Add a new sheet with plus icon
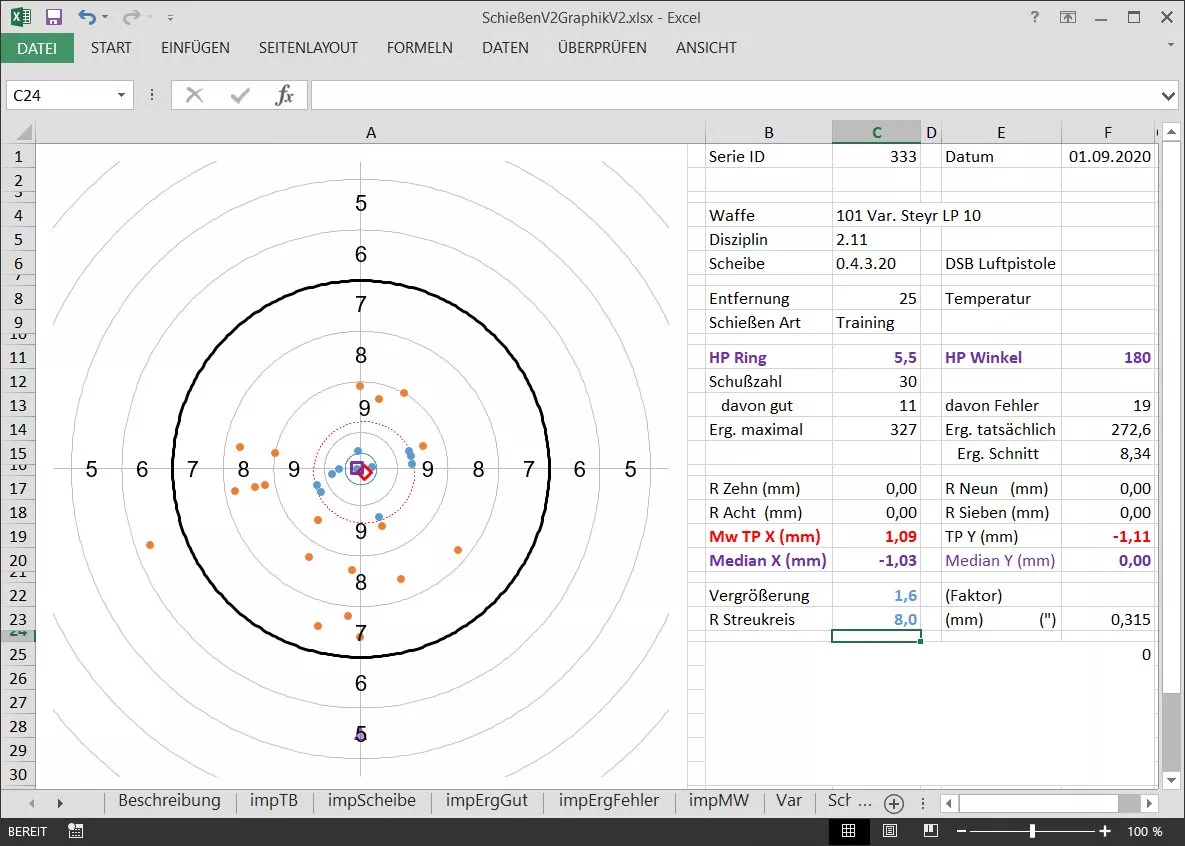1185x846 pixels. 894,803
